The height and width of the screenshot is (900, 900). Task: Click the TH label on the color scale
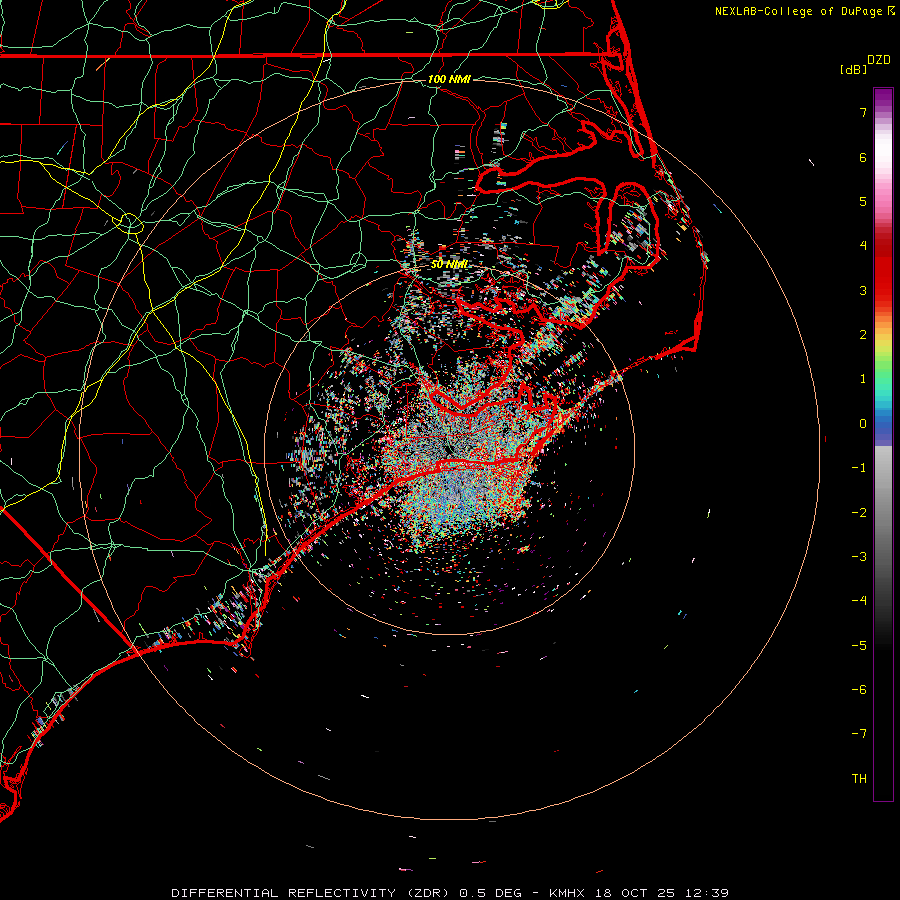(x=859, y=779)
